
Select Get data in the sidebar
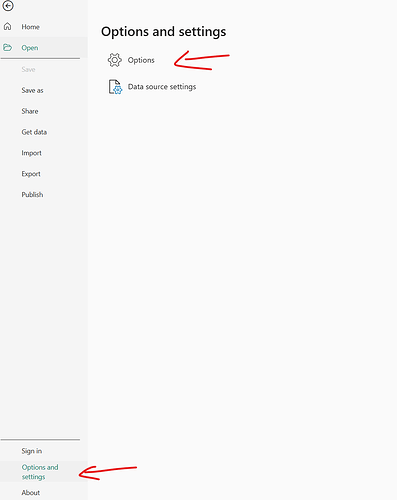pyautogui.click(x=34, y=132)
